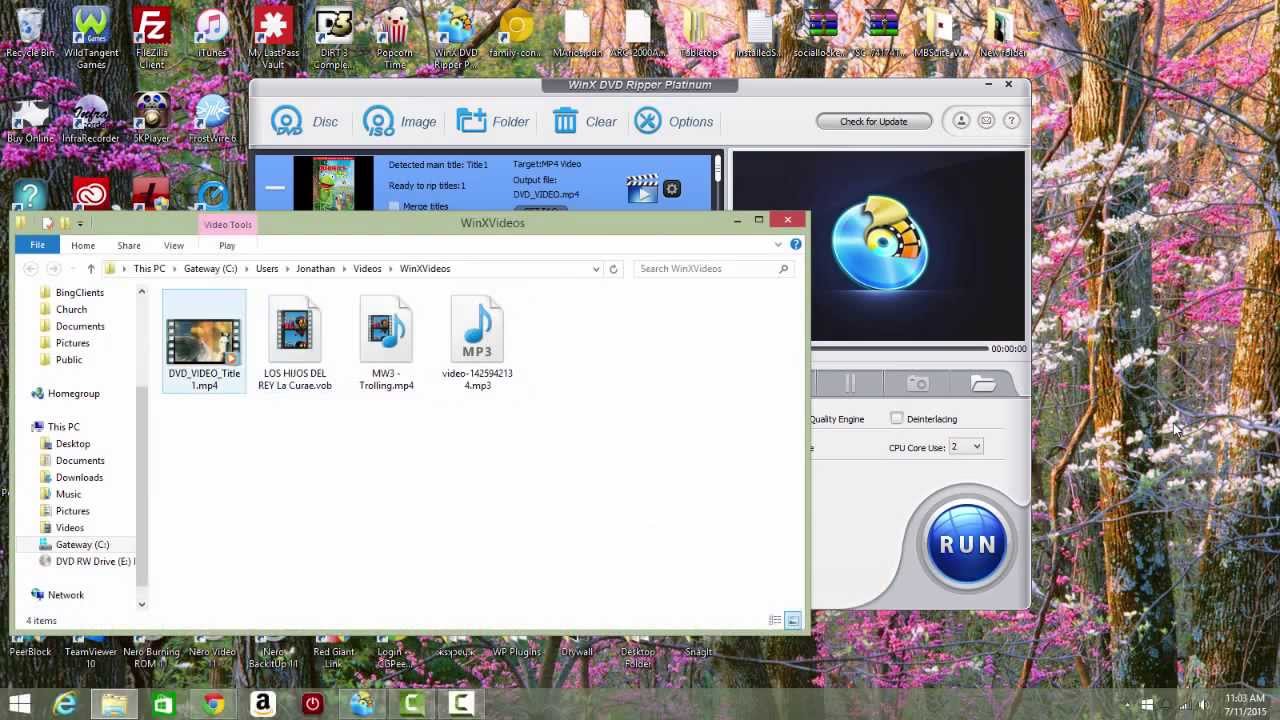Take a snapshot with the camera icon
Image resolution: width=1280 pixels, height=720 pixels.
(x=917, y=384)
